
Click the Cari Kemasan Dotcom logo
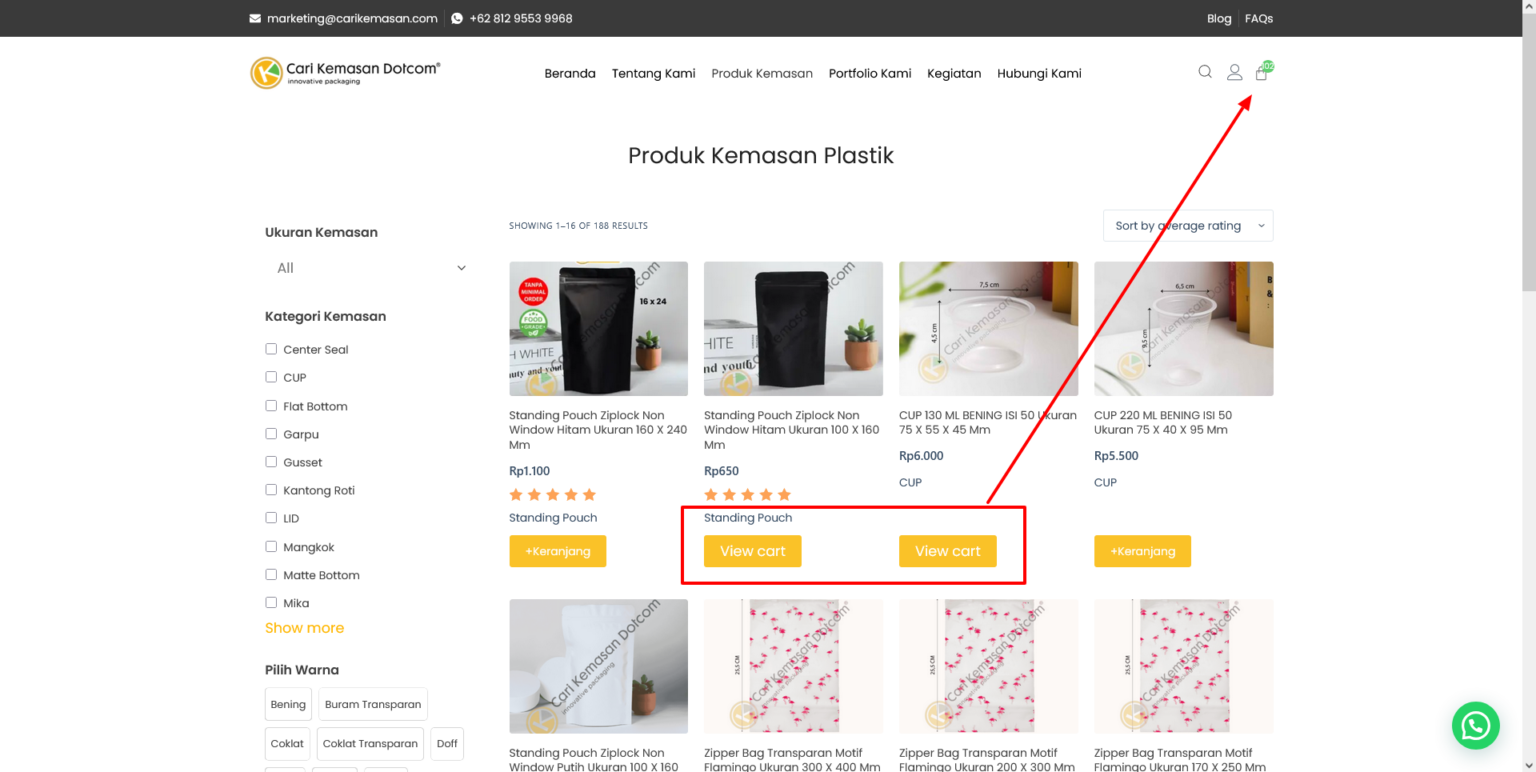point(345,73)
